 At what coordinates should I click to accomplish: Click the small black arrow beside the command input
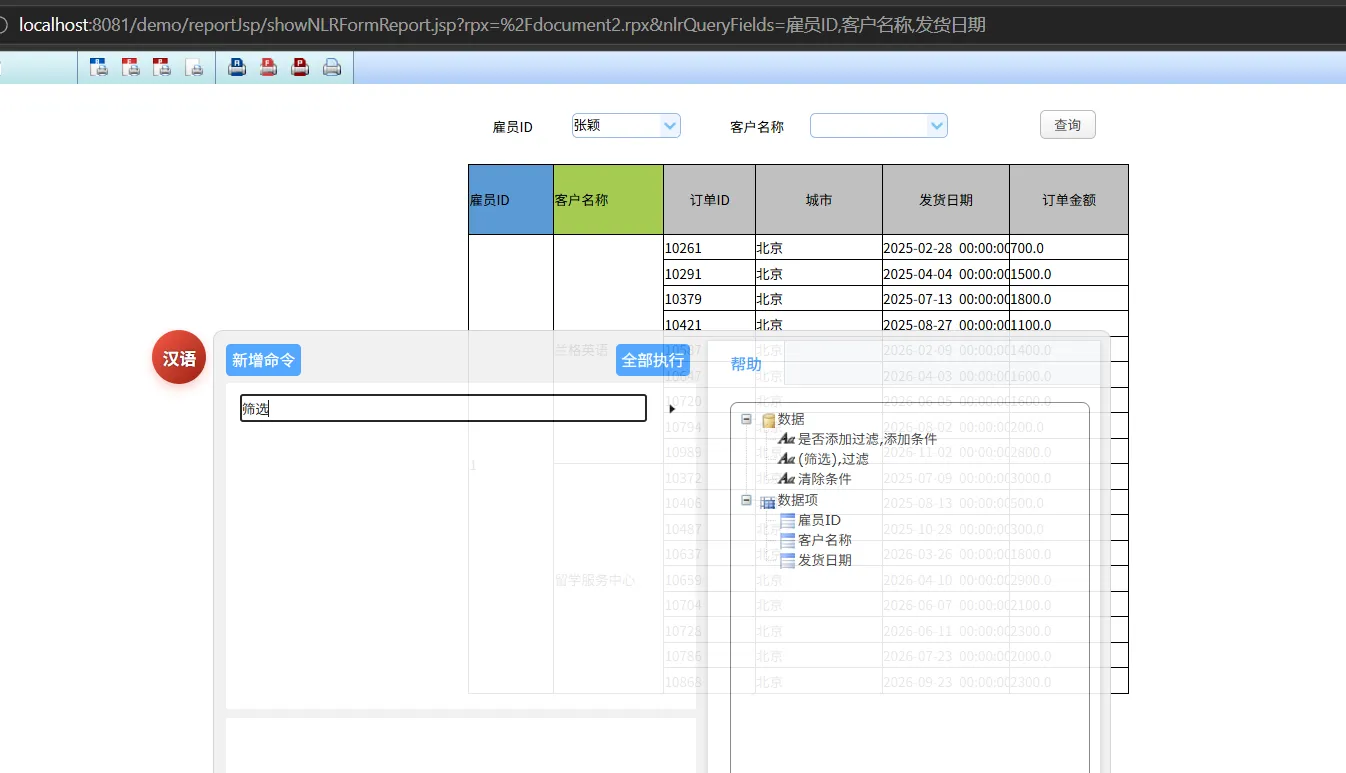tap(672, 409)
